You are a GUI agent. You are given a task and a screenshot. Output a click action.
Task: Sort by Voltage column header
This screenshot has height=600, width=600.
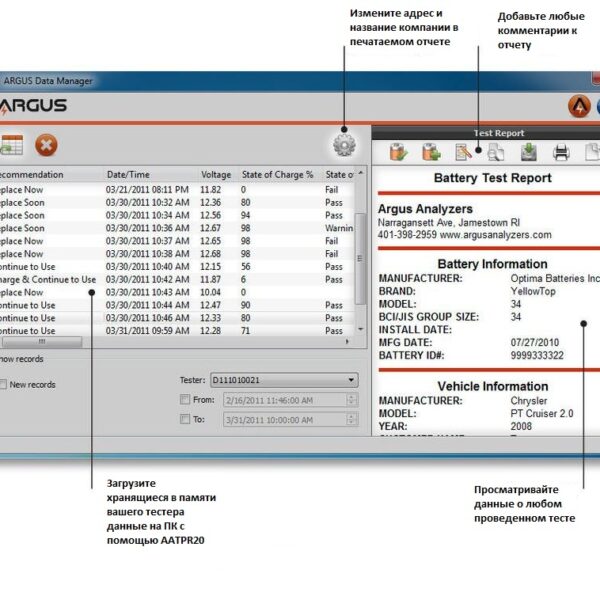[x=216, y=174]
